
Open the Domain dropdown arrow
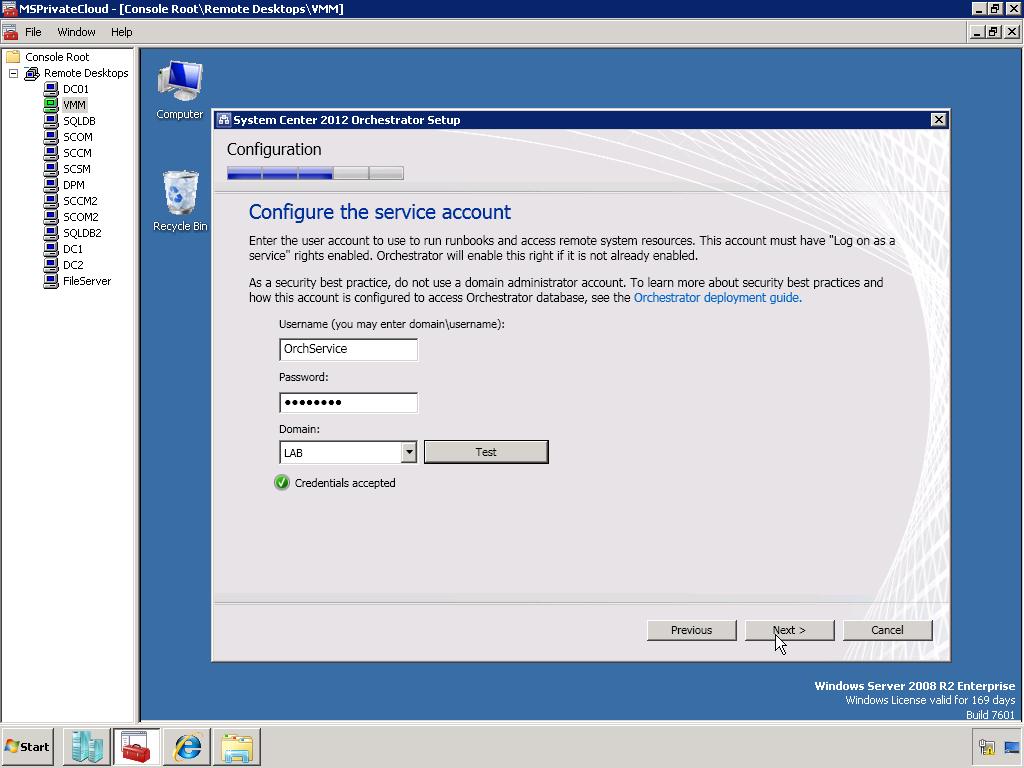pos(409,452)
